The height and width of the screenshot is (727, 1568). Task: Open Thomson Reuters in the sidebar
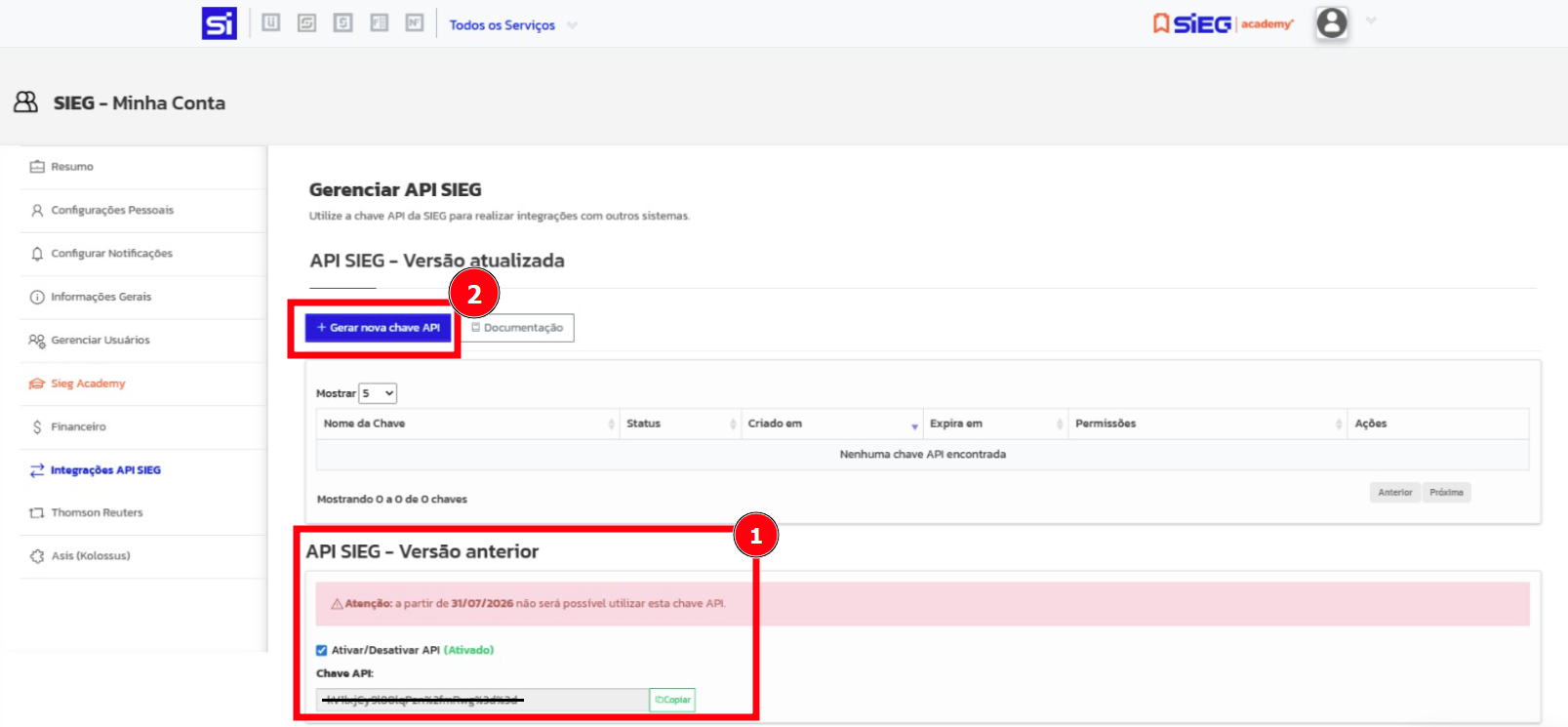[97, 512]
